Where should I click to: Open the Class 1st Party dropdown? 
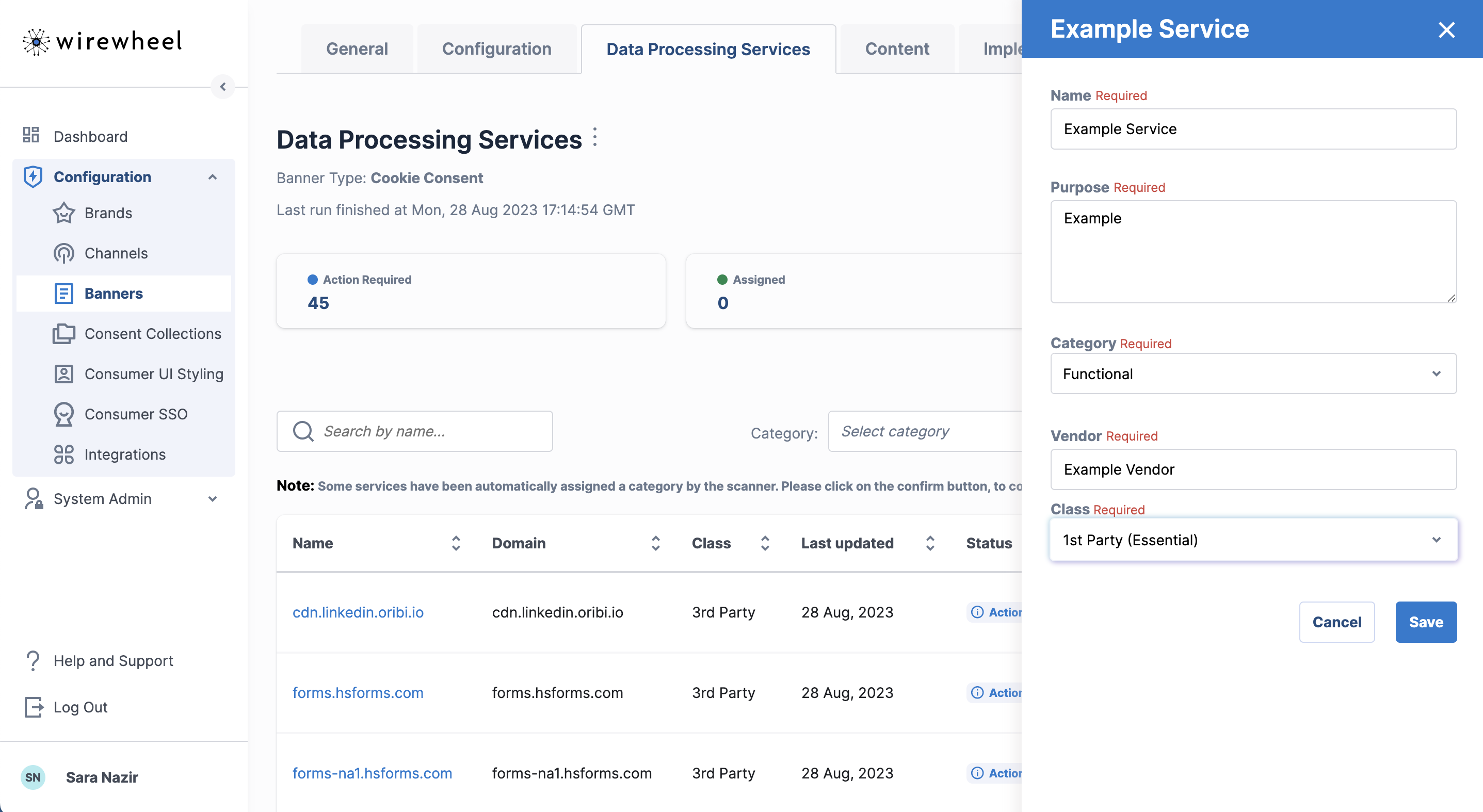tap(1253, 540)
